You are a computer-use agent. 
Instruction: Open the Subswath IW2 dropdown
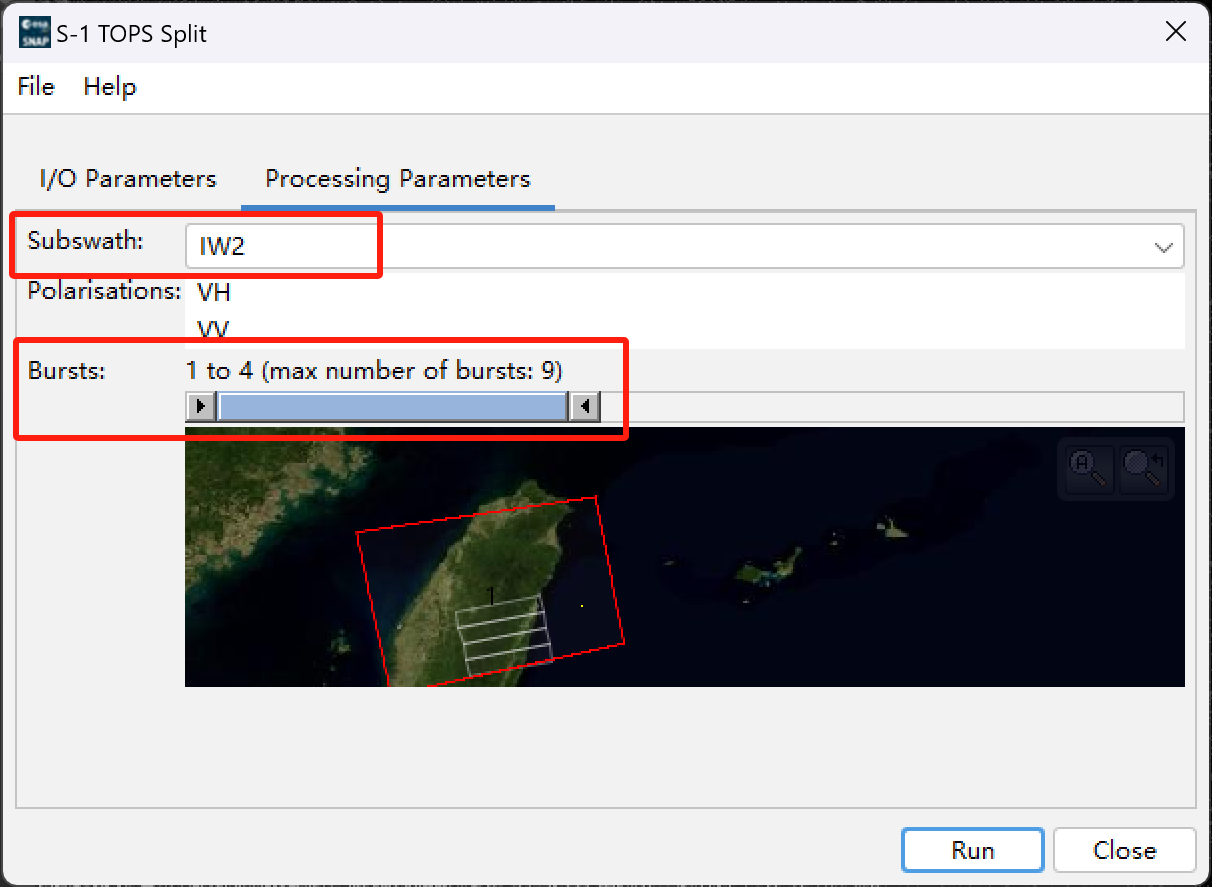tap(684, 247)
